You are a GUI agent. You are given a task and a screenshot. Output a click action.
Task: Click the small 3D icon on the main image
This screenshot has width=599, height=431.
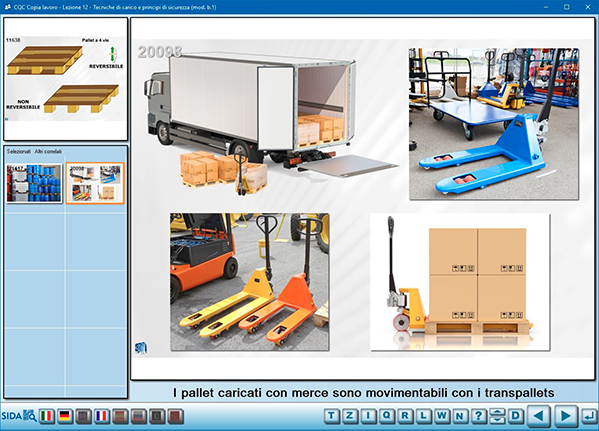[x=141, y=348]
